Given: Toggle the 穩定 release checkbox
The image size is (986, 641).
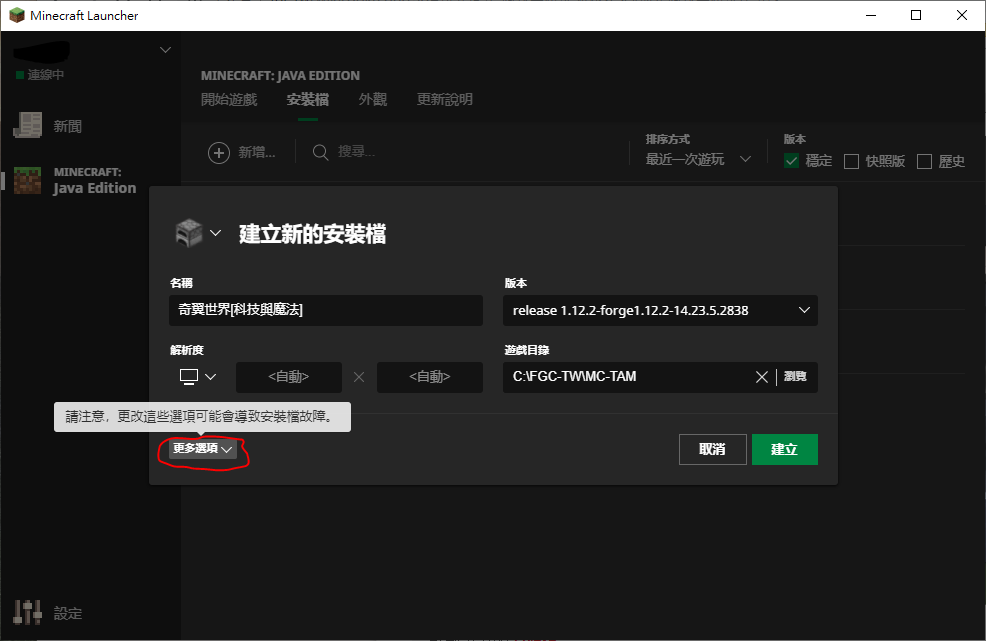Looking at the screenshot, I should tap(792, 161).
